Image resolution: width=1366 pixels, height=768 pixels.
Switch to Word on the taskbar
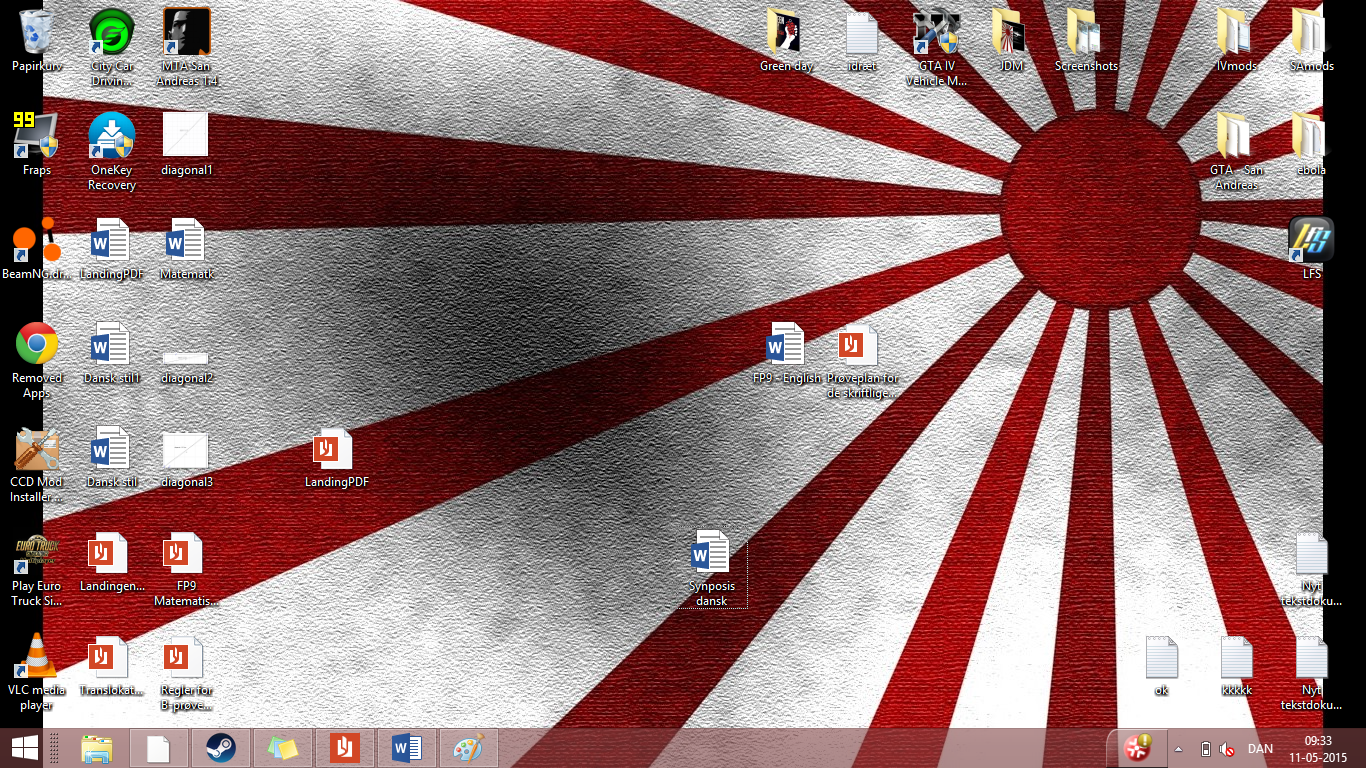pos(407,748)
